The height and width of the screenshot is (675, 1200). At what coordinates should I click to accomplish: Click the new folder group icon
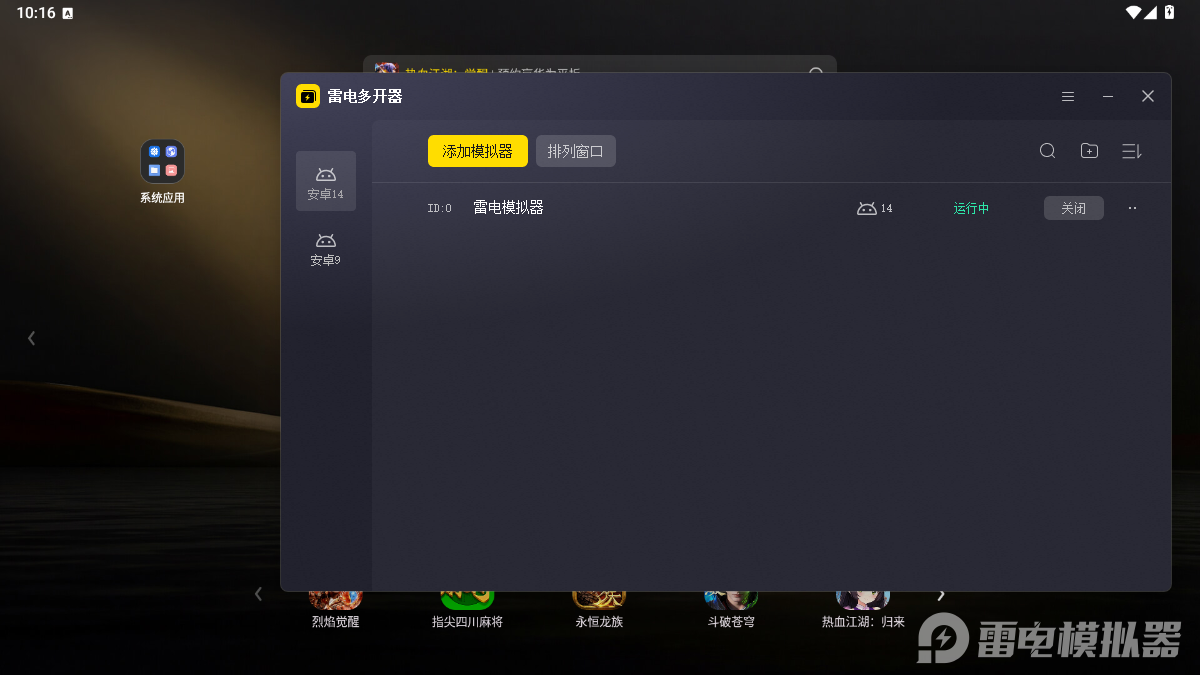point(1089,151)
